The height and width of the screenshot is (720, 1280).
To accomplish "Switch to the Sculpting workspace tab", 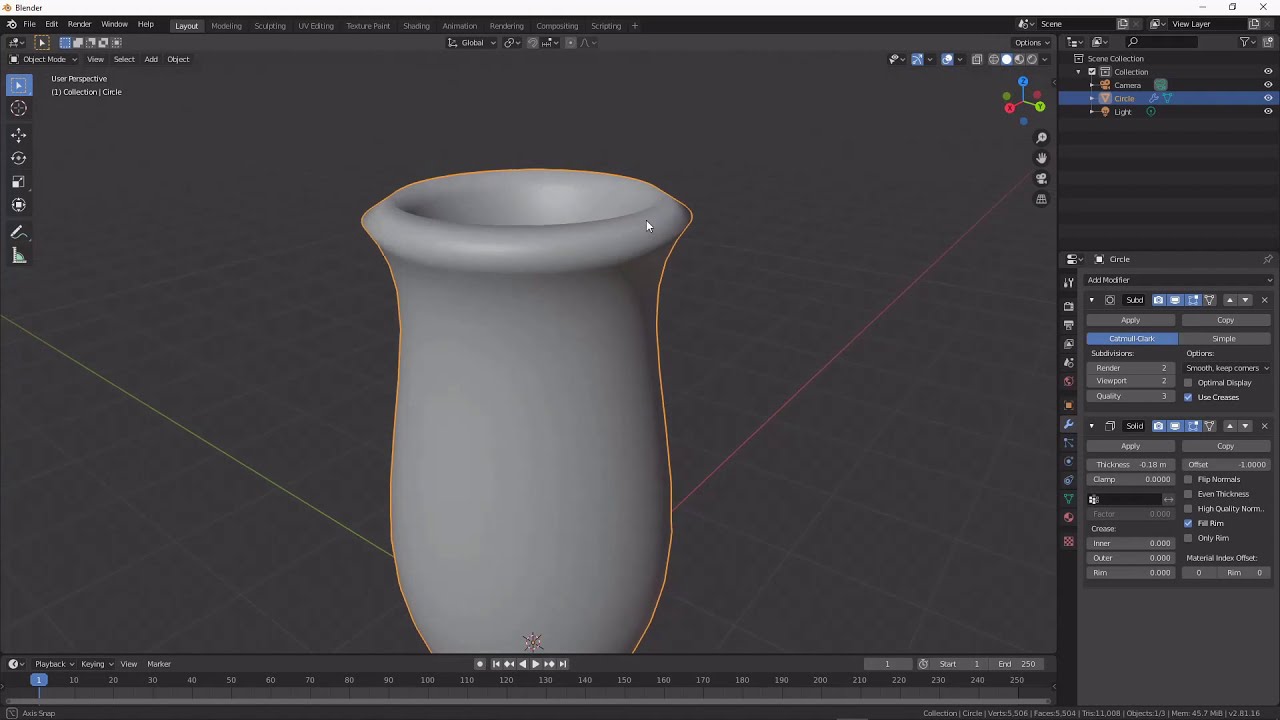I will [x=269, y=26].
